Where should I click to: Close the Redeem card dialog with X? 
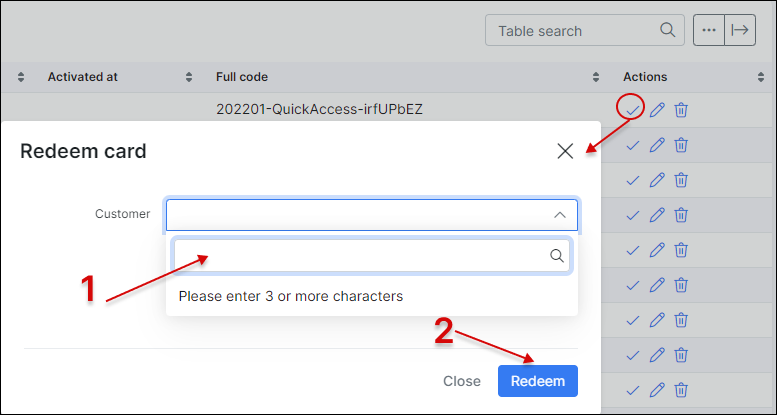point(565,151)
